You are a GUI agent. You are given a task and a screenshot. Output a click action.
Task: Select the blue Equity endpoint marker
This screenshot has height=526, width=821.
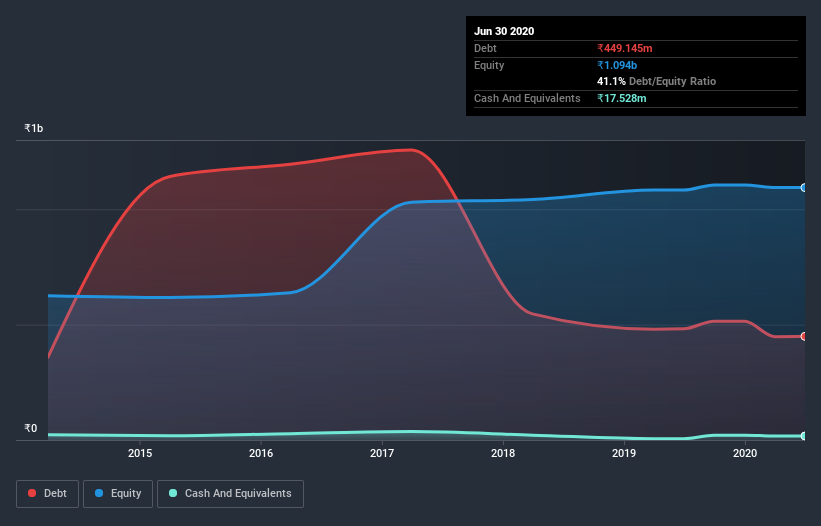[x=804, y=187]
